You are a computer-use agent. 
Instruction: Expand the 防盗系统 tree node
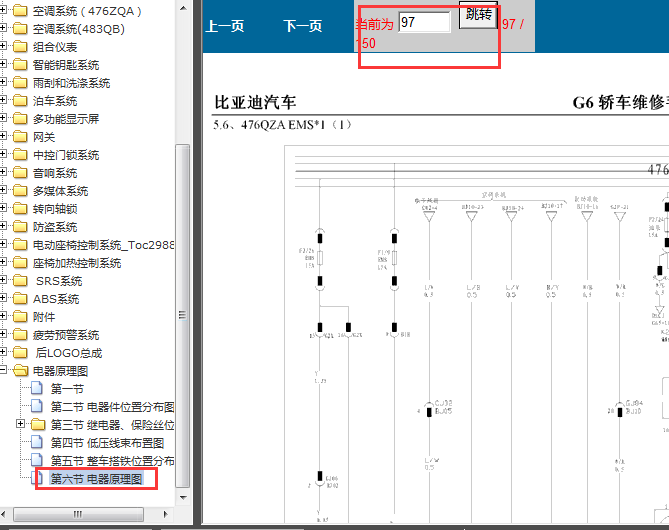point(3,226)
